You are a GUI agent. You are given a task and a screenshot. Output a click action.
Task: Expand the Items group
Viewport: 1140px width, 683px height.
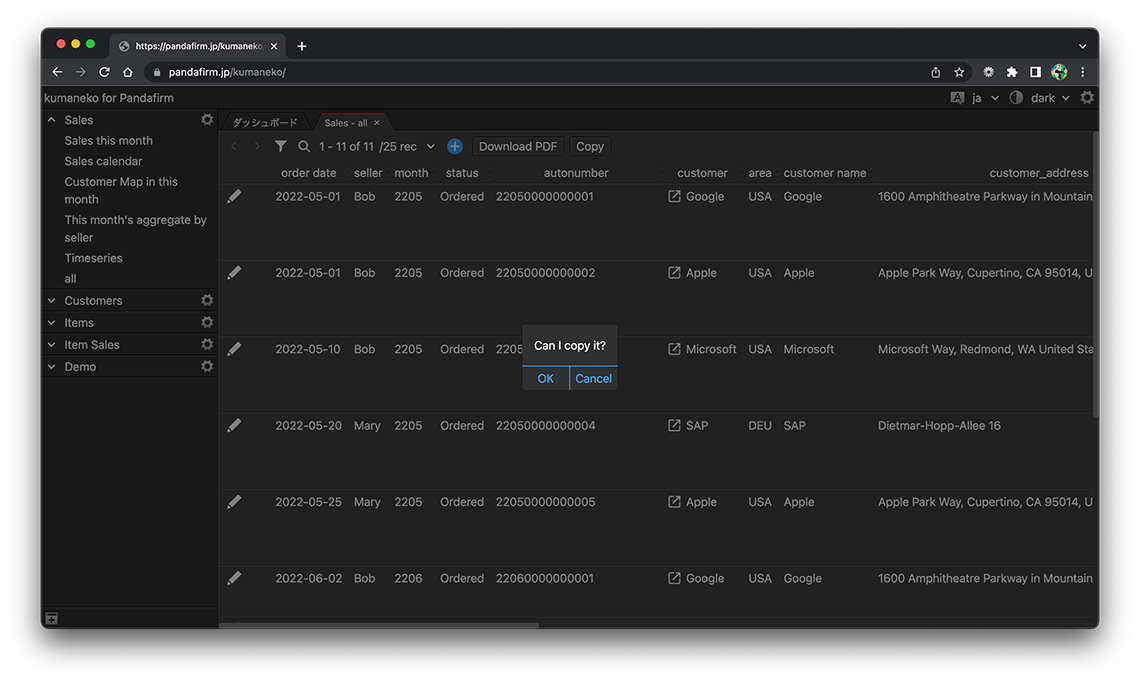[52, 322]
